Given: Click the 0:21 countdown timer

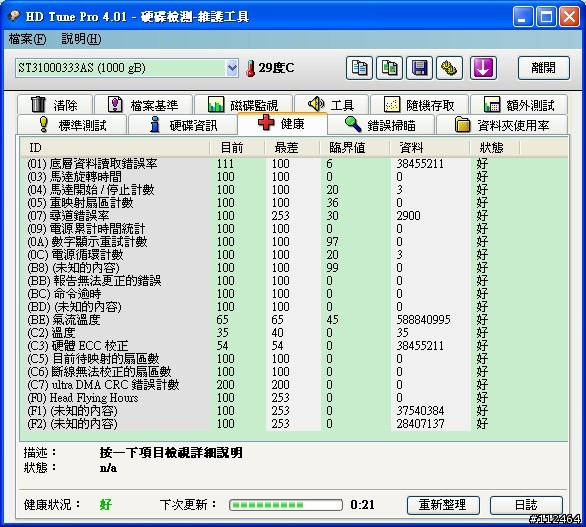Looking at the screenshot, I should pyautogui.click(x=362, y=505).
